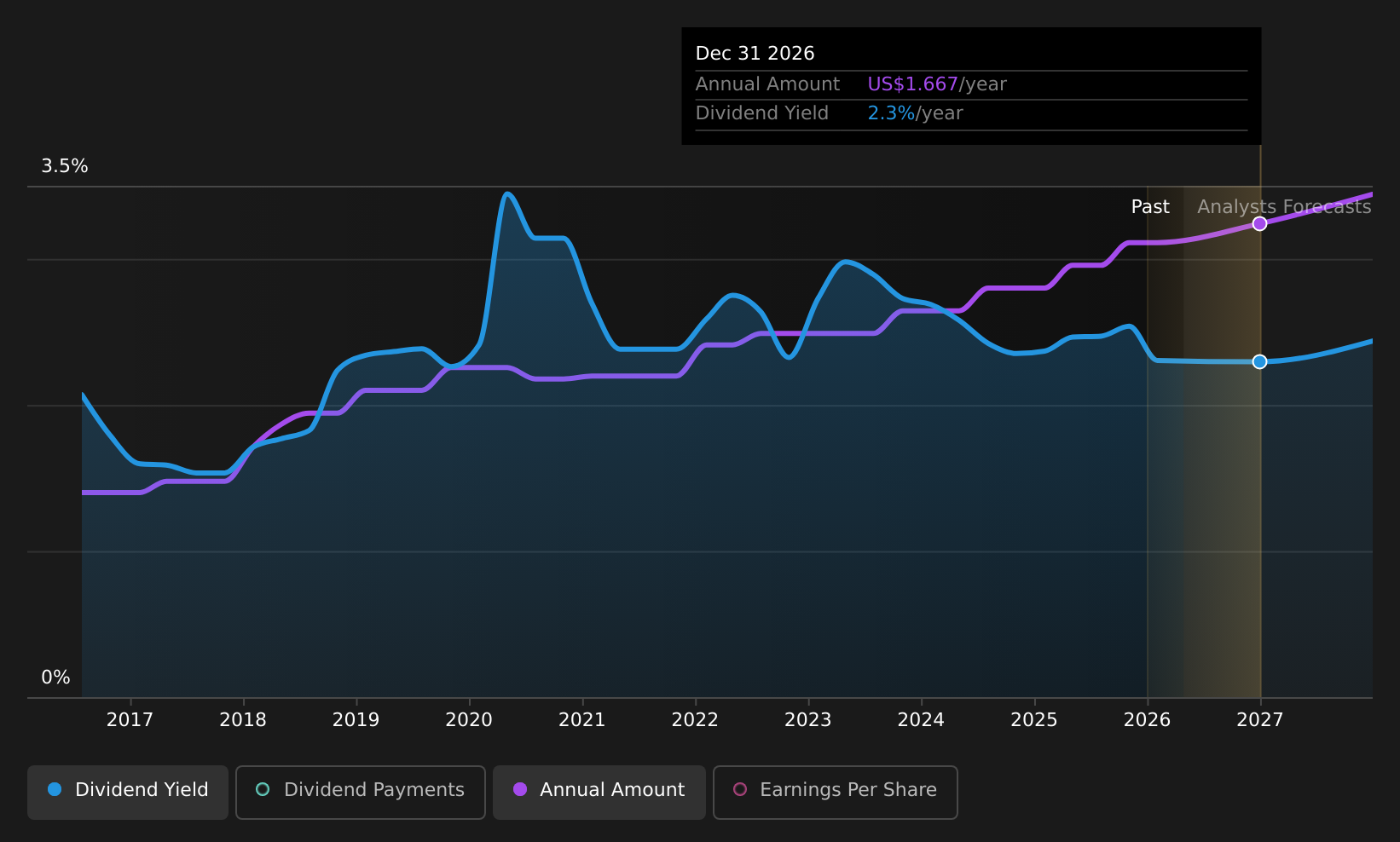
Task: Toggle the Annual Amount series
Action: [x=599, y=793]
